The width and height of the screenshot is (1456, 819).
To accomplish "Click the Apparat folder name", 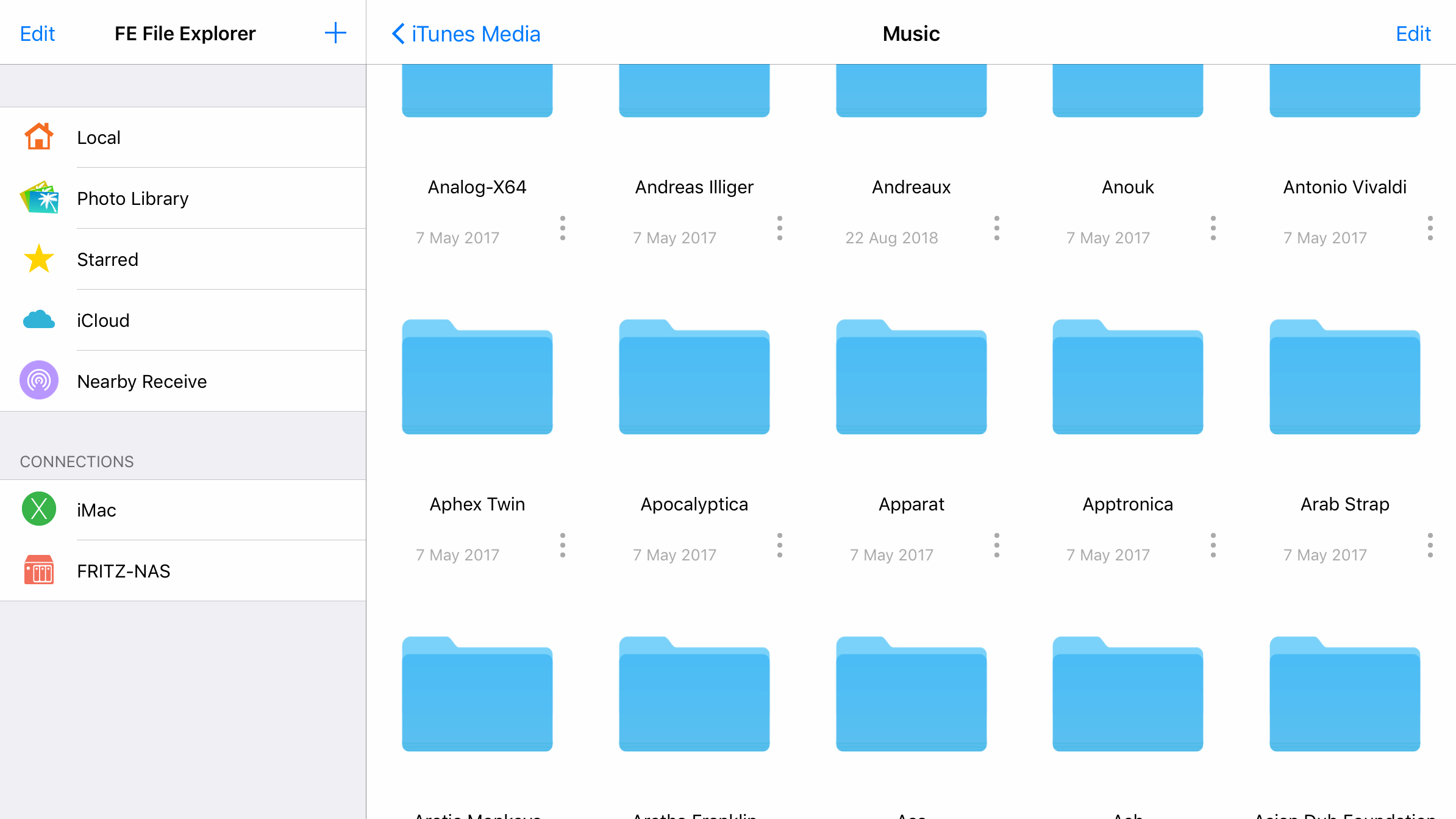I will tap(912, 504).
